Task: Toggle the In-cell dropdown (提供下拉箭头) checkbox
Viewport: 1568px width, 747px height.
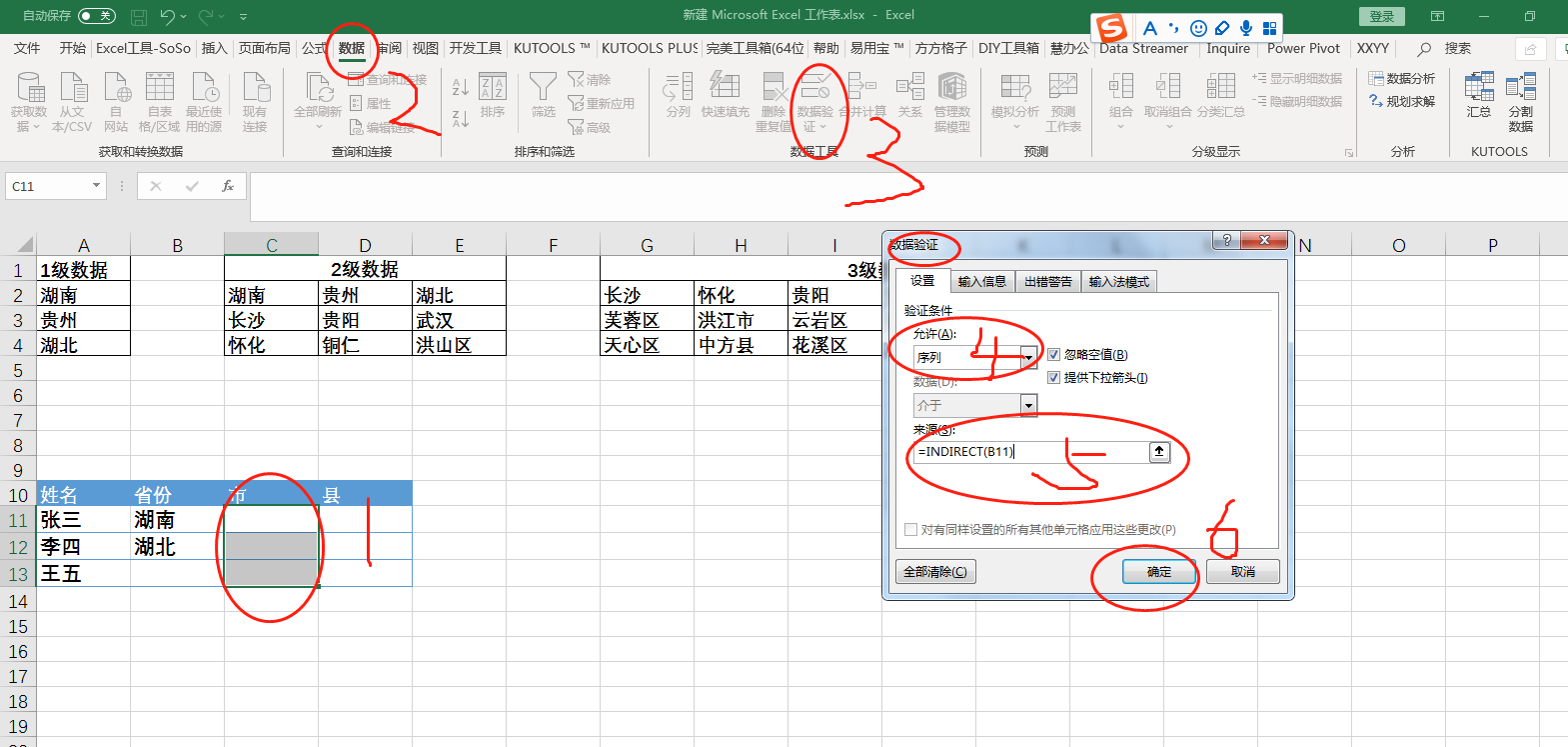Action: (1053, 378)
